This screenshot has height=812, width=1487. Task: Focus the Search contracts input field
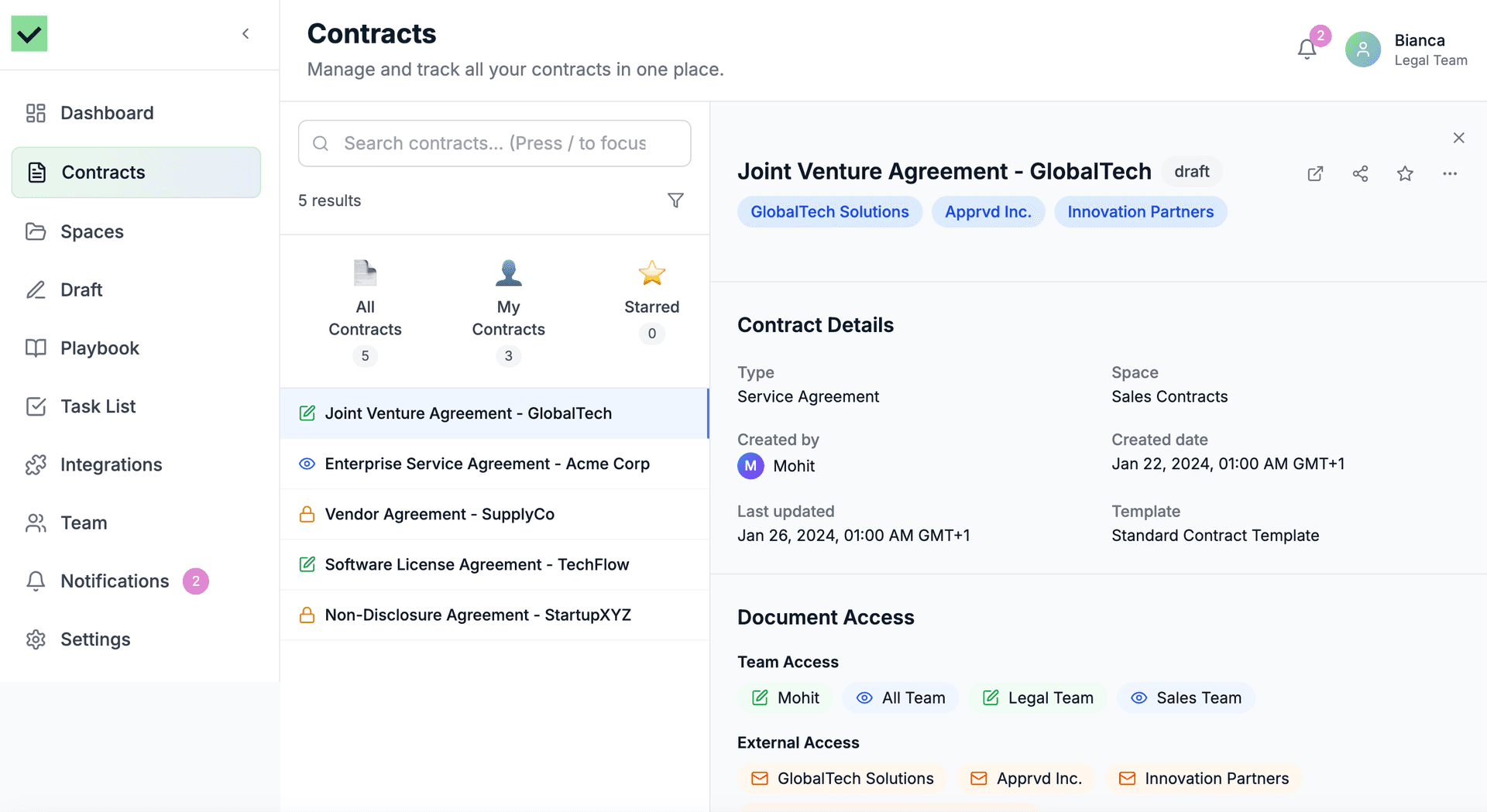tap(494, 143)
